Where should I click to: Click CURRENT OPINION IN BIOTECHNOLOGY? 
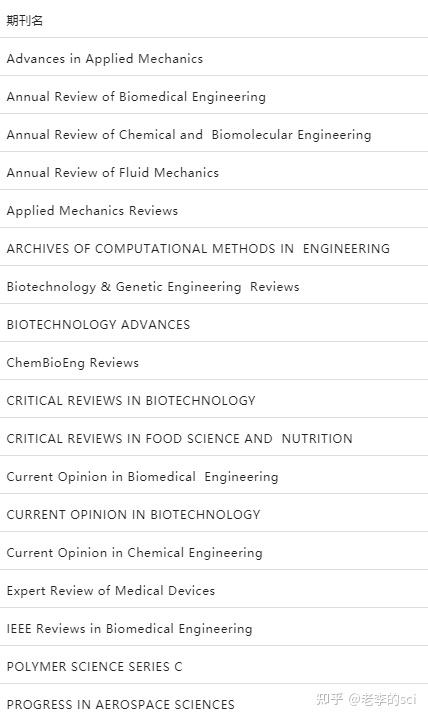pyautogui.click(x=133, y=515)
